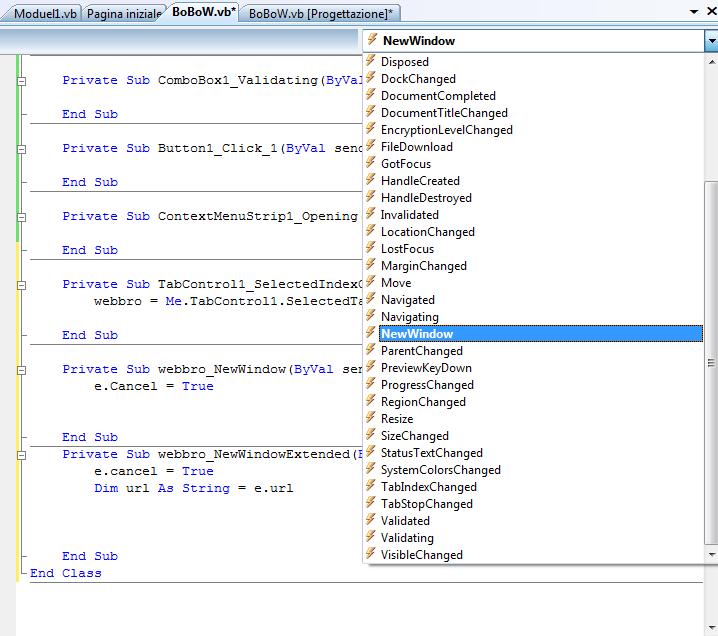Click the lightning icon beside FileDownload

tap(371, 146)
